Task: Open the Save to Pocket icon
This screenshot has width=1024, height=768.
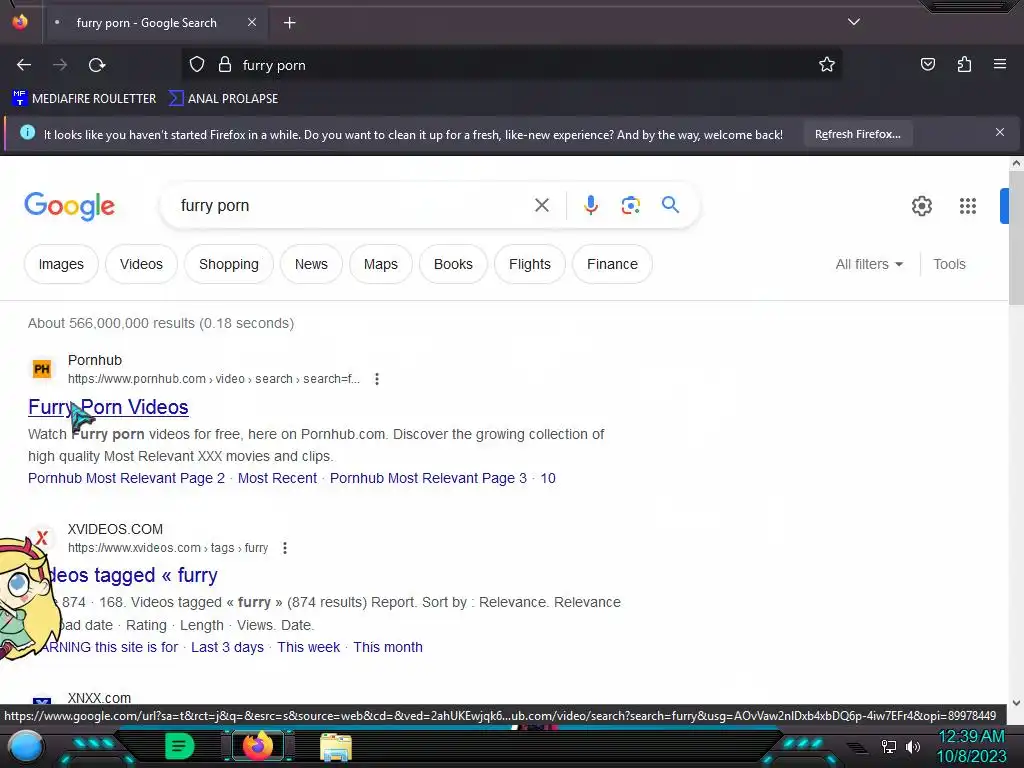Action: [x=927, y=64]
